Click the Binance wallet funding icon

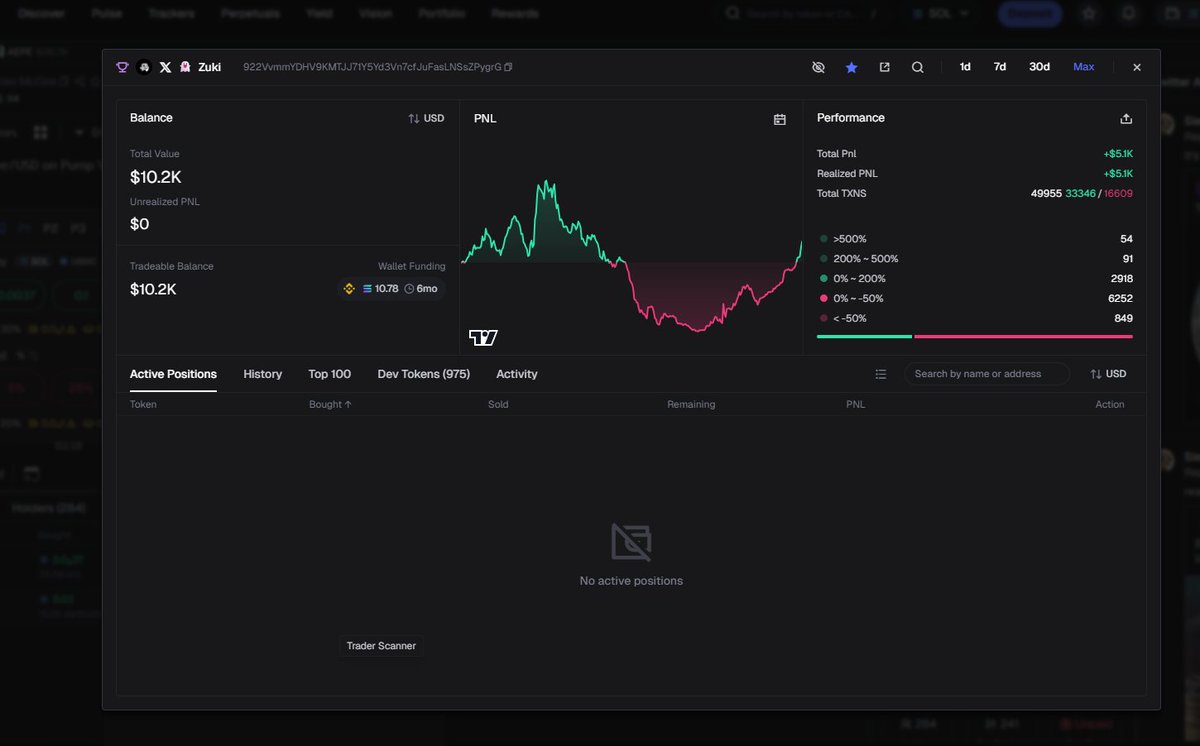click(x=349, y=288)
